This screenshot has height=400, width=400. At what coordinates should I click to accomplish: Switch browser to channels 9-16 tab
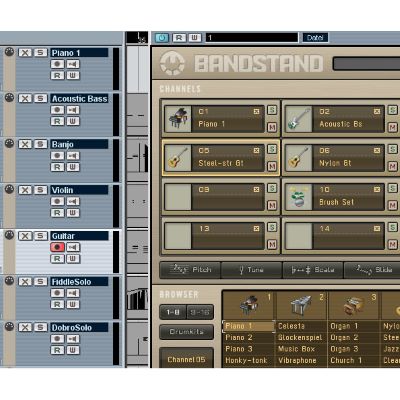(200, 312)
